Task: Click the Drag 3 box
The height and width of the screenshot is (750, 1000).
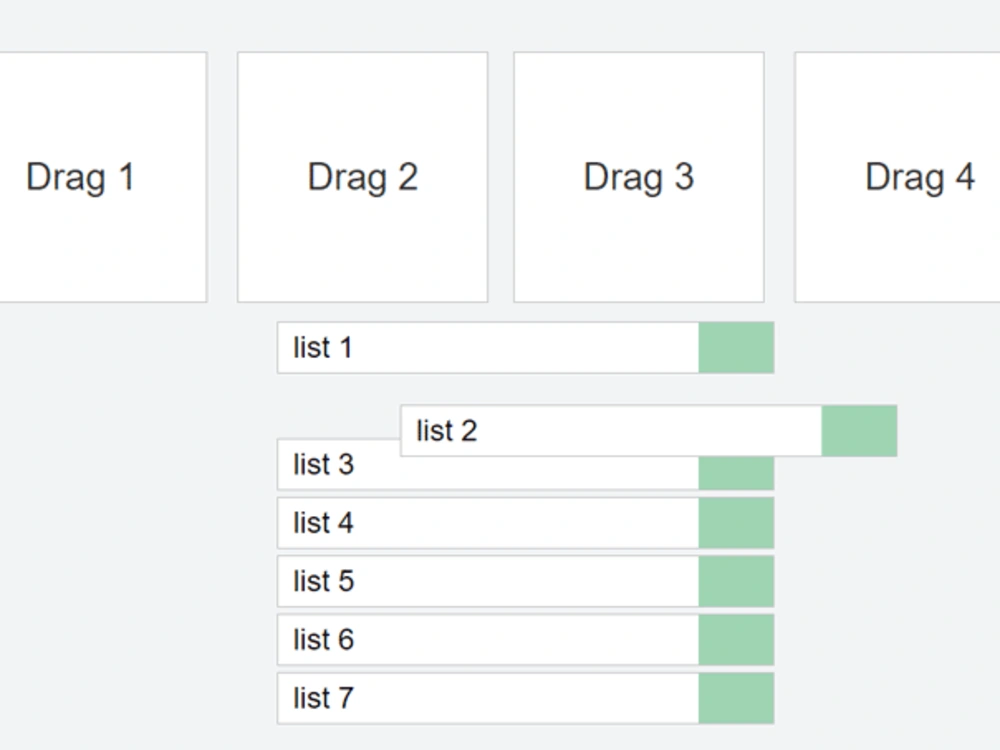Action: pos(638,177)
